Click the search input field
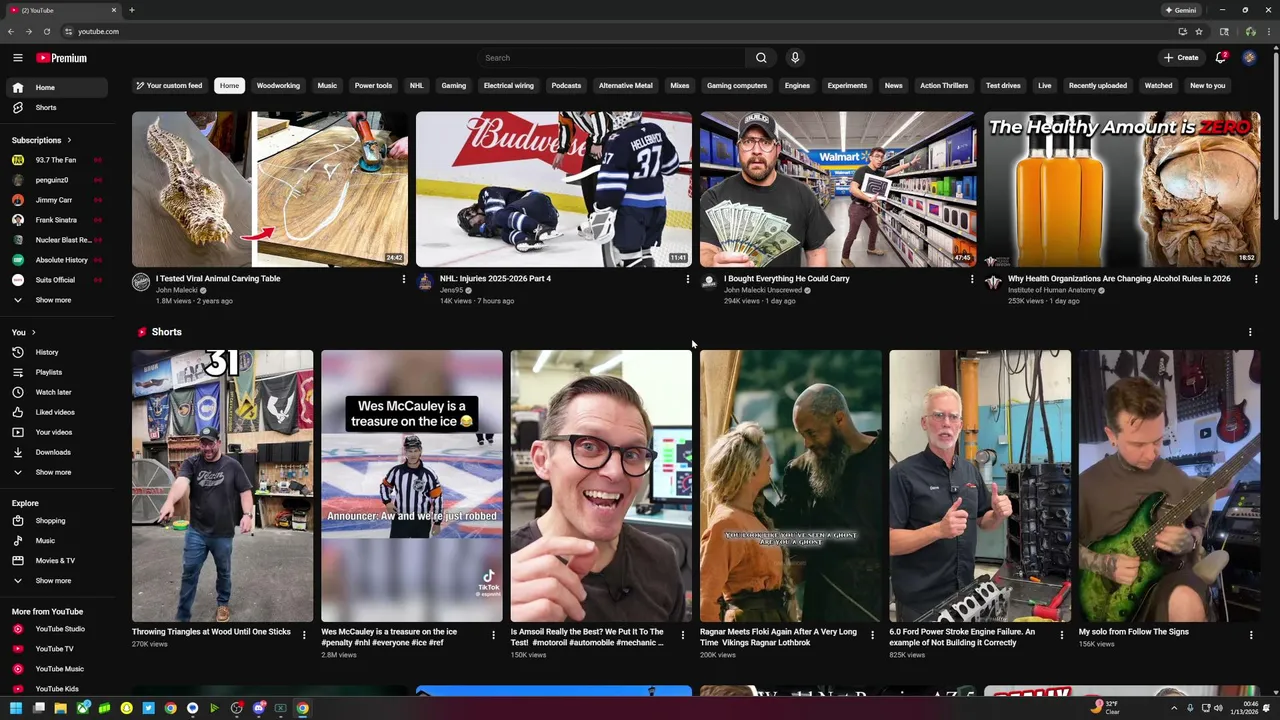Viewport: 1280px width, 720px height. click(x=612, y=58)
